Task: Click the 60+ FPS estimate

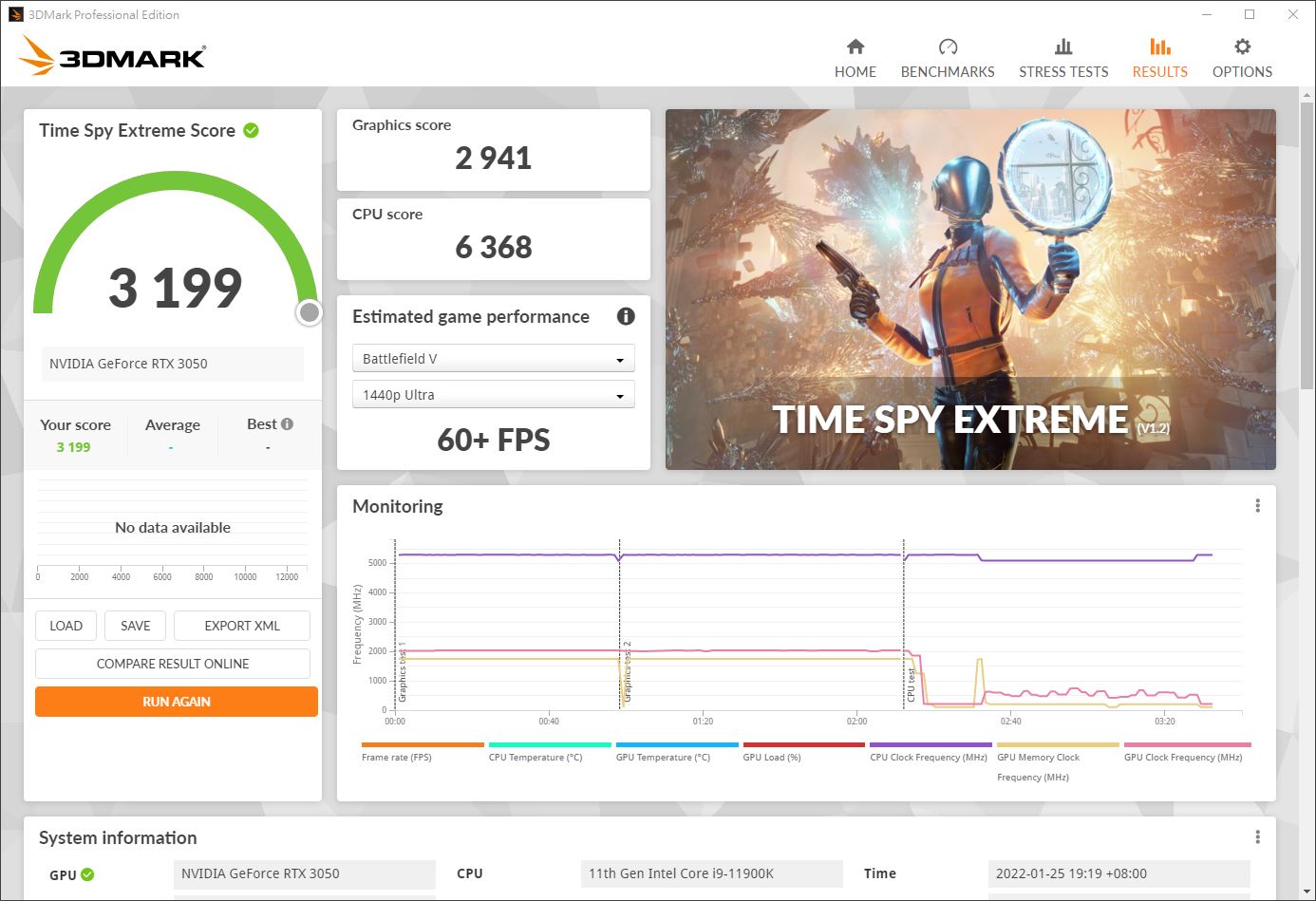Action: pyautogui.click(x=493, y=441)
